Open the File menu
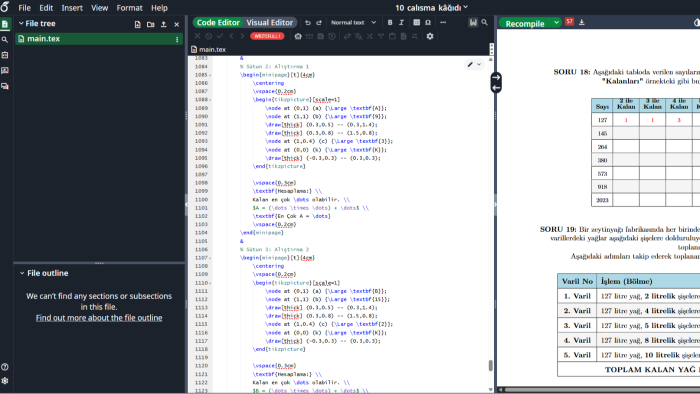The width and height of the screenshot is (700, 394). pyautogui.click(x=24, y=8)
